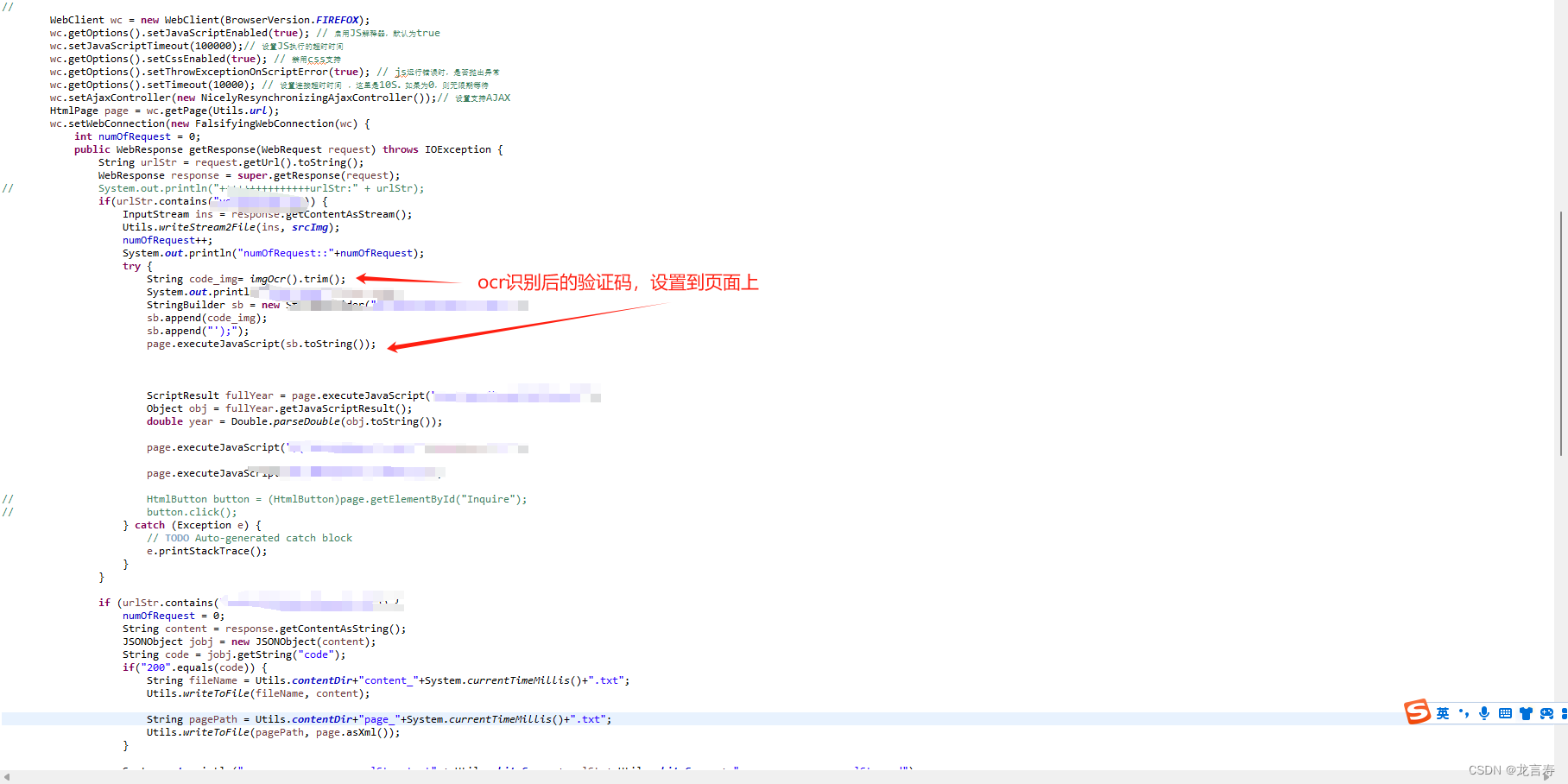Open the Sogou game controller icon
The image size is (1568, 784).
(1546, 713)
